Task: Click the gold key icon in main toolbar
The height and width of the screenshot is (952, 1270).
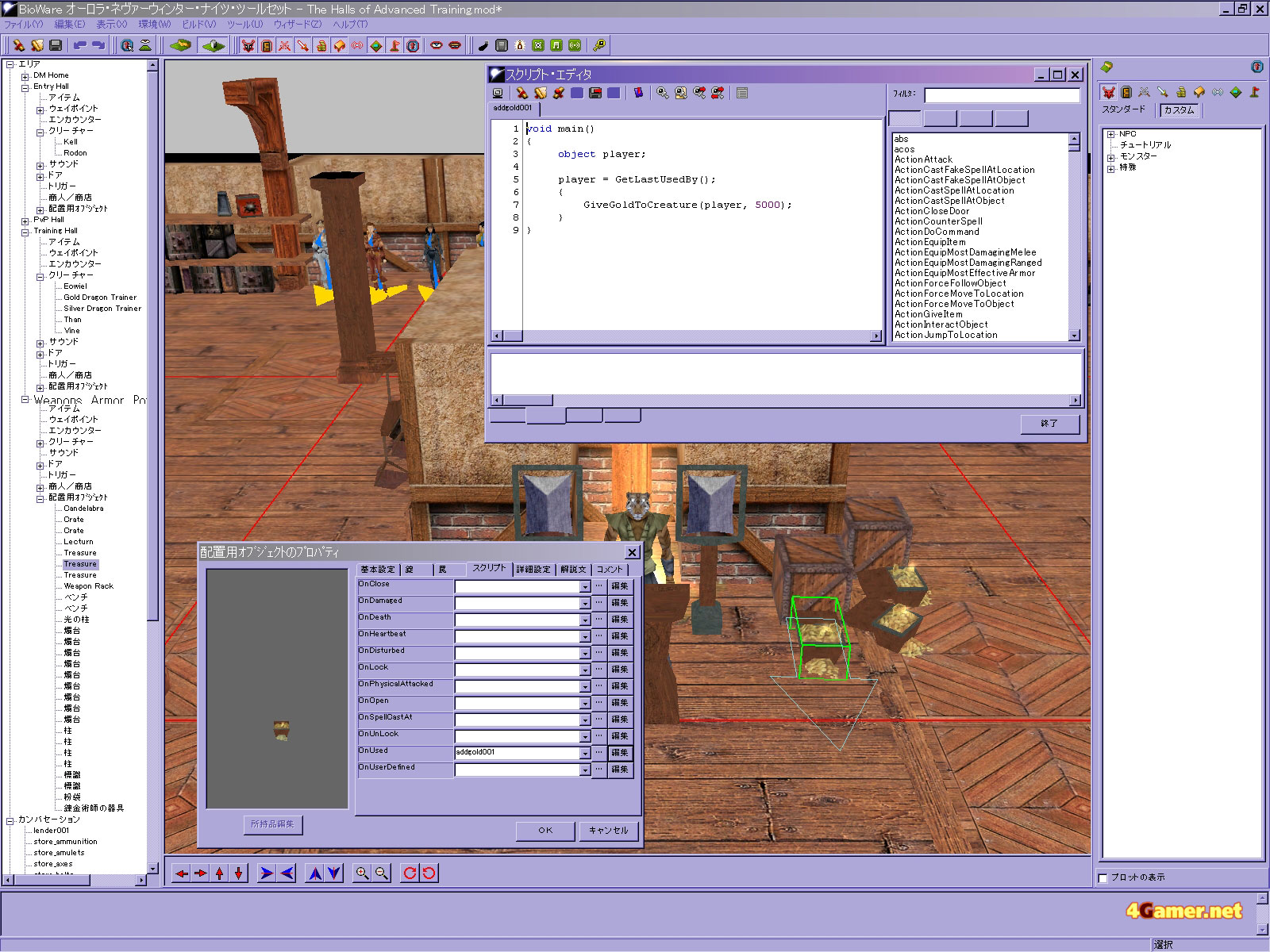Action: click(x=599, y=46)
